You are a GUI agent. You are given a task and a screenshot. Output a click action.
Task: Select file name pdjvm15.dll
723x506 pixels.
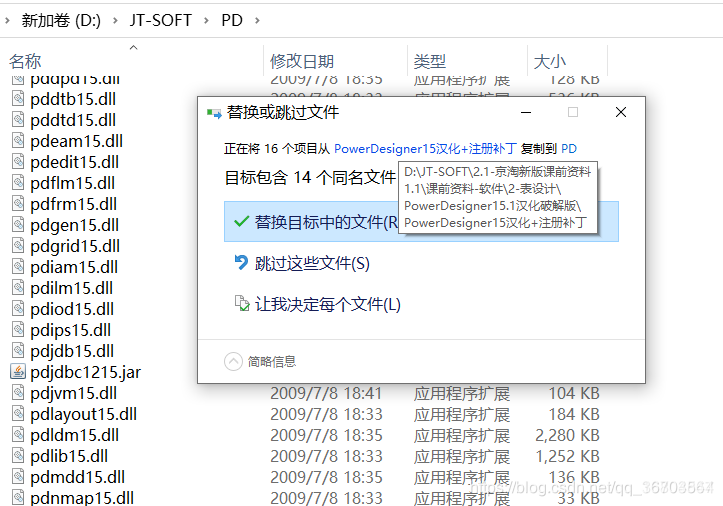pyautogui.click(x=73, y=393)
